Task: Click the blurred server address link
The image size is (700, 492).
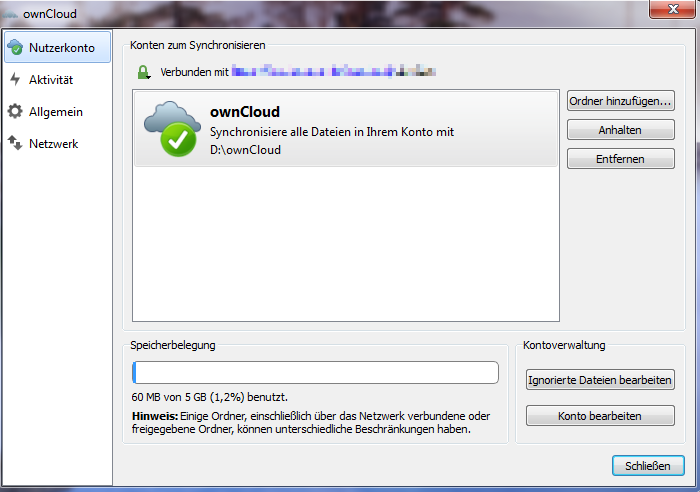Action: click(x=333, y=71)
